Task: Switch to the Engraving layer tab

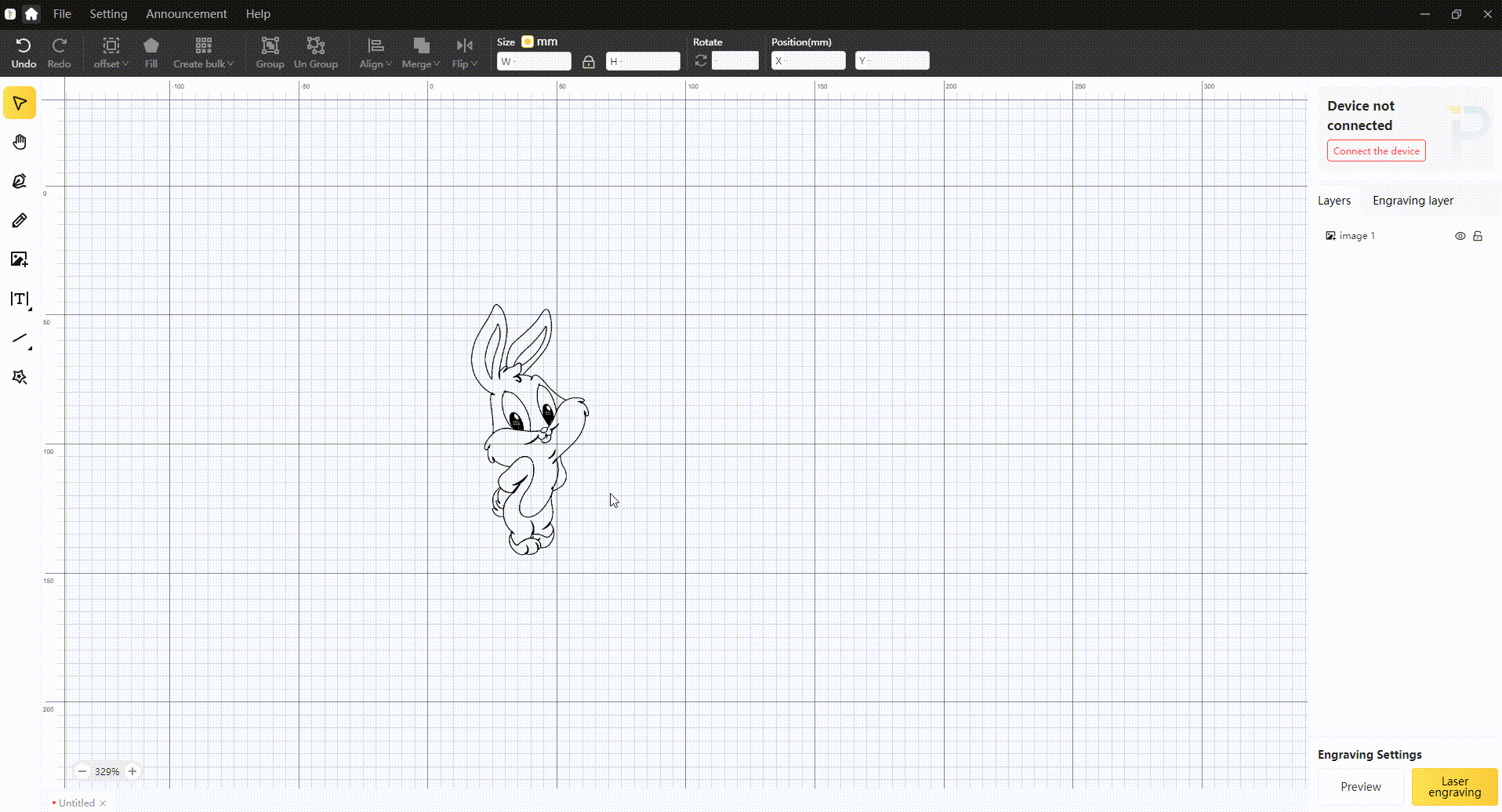Action: [x=1413, y=201]
